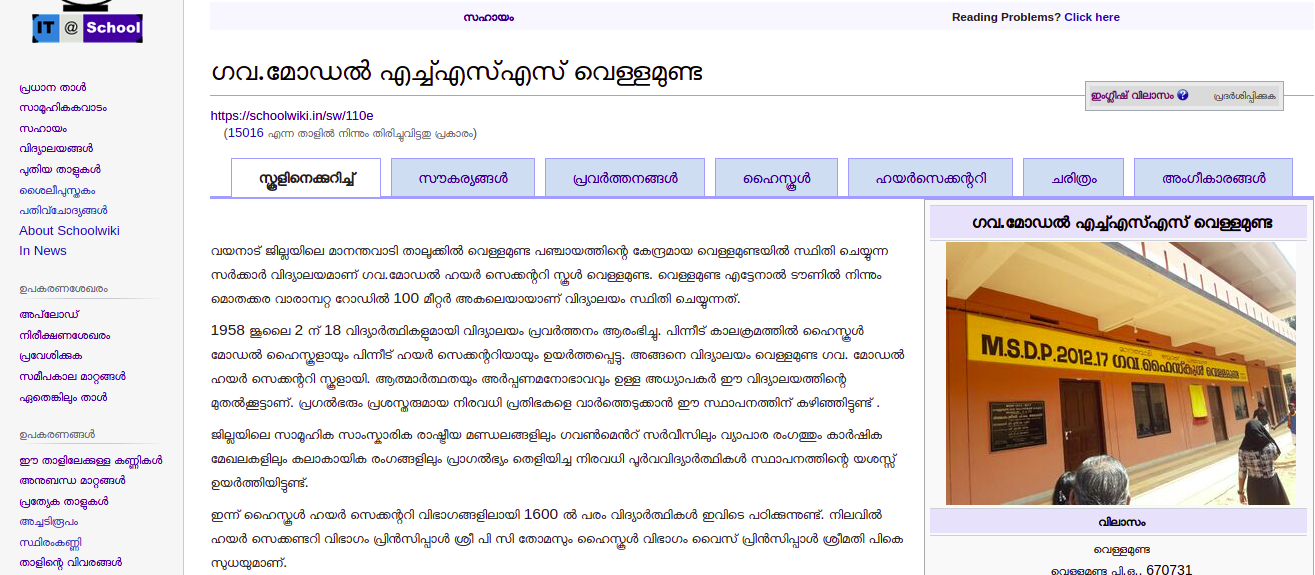Expand English address with പ്രദർശിപ്പിക്കുക
This screenshot has width=1315, height=575.
(x=1245, y=96)
